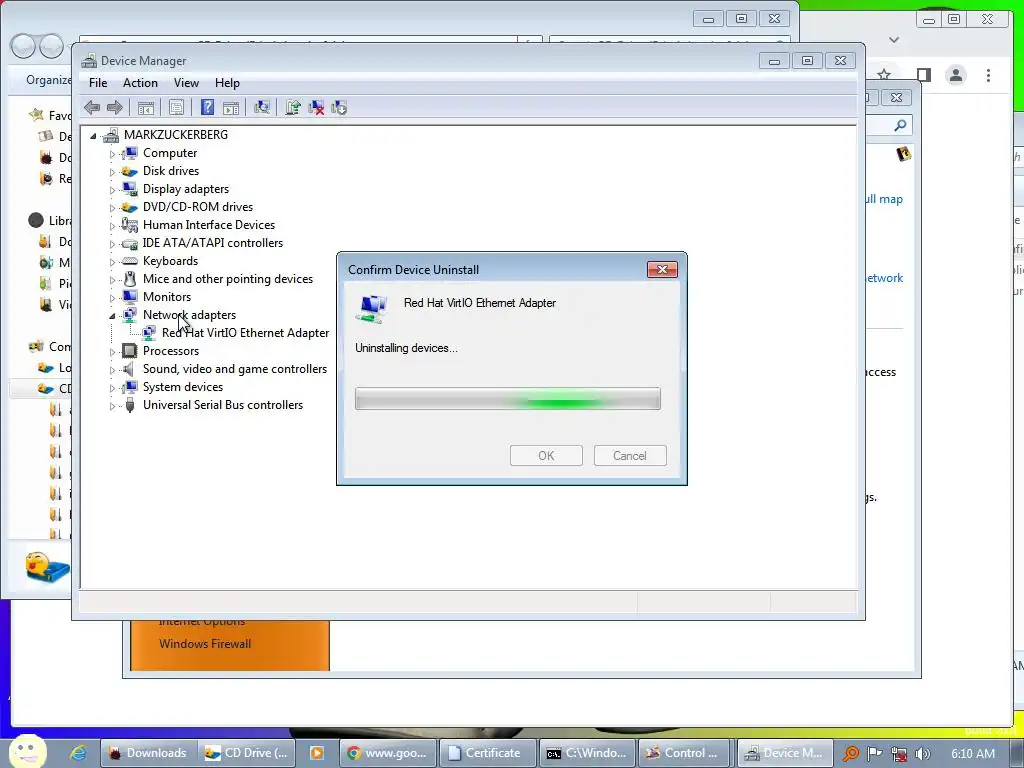Click the Network adapters category icon
The height and width of the screenshot is (768, 1024).
coord(130,315)
